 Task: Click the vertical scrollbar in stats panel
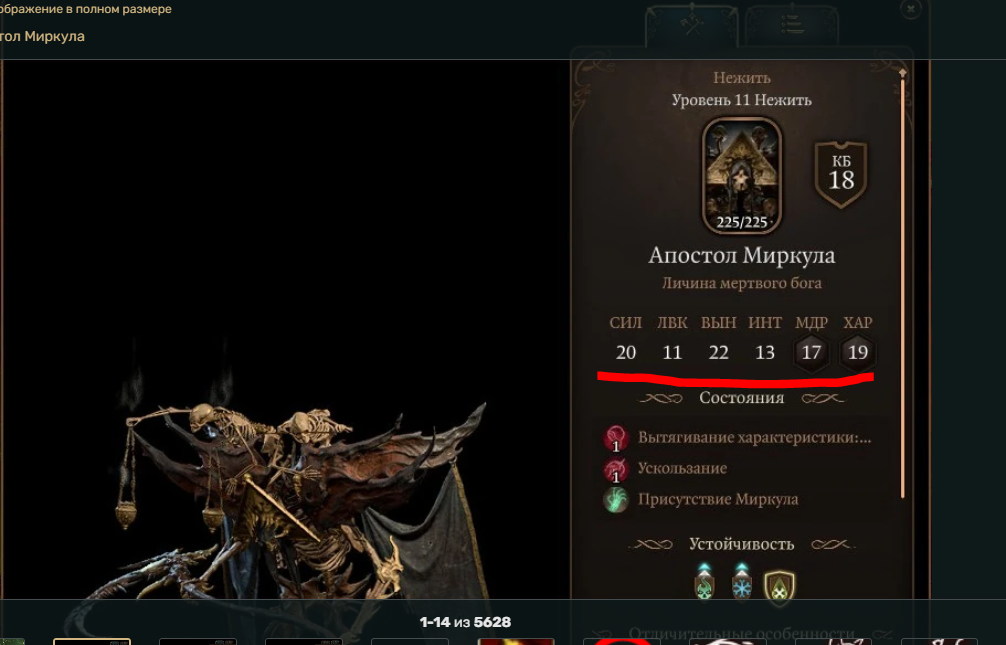(903, 284)
